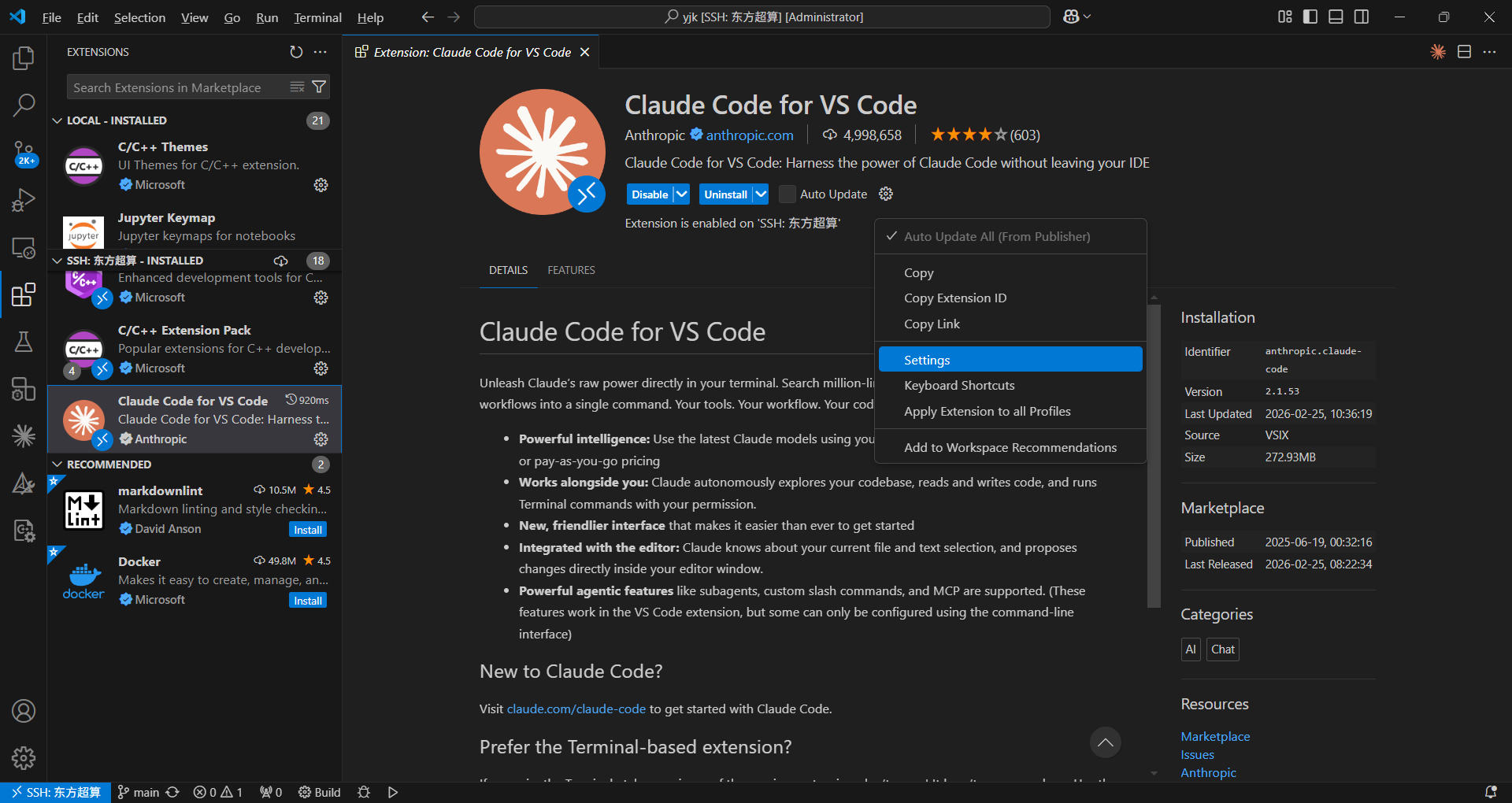Toggle the primary side bar layout icon
The height and width of the screenshot is (803, 1512).
coord(1310,17)
